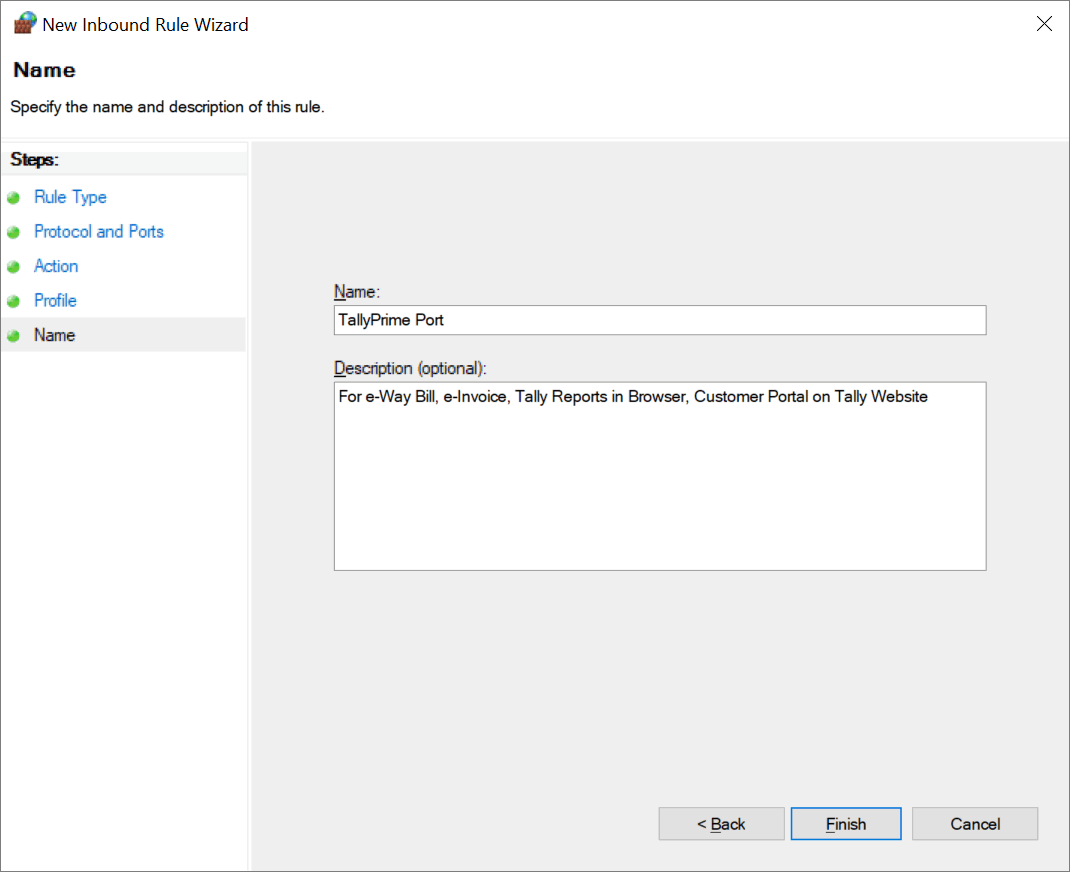
Task: Open the Protocol and Ports step
Action: (99, 231)
